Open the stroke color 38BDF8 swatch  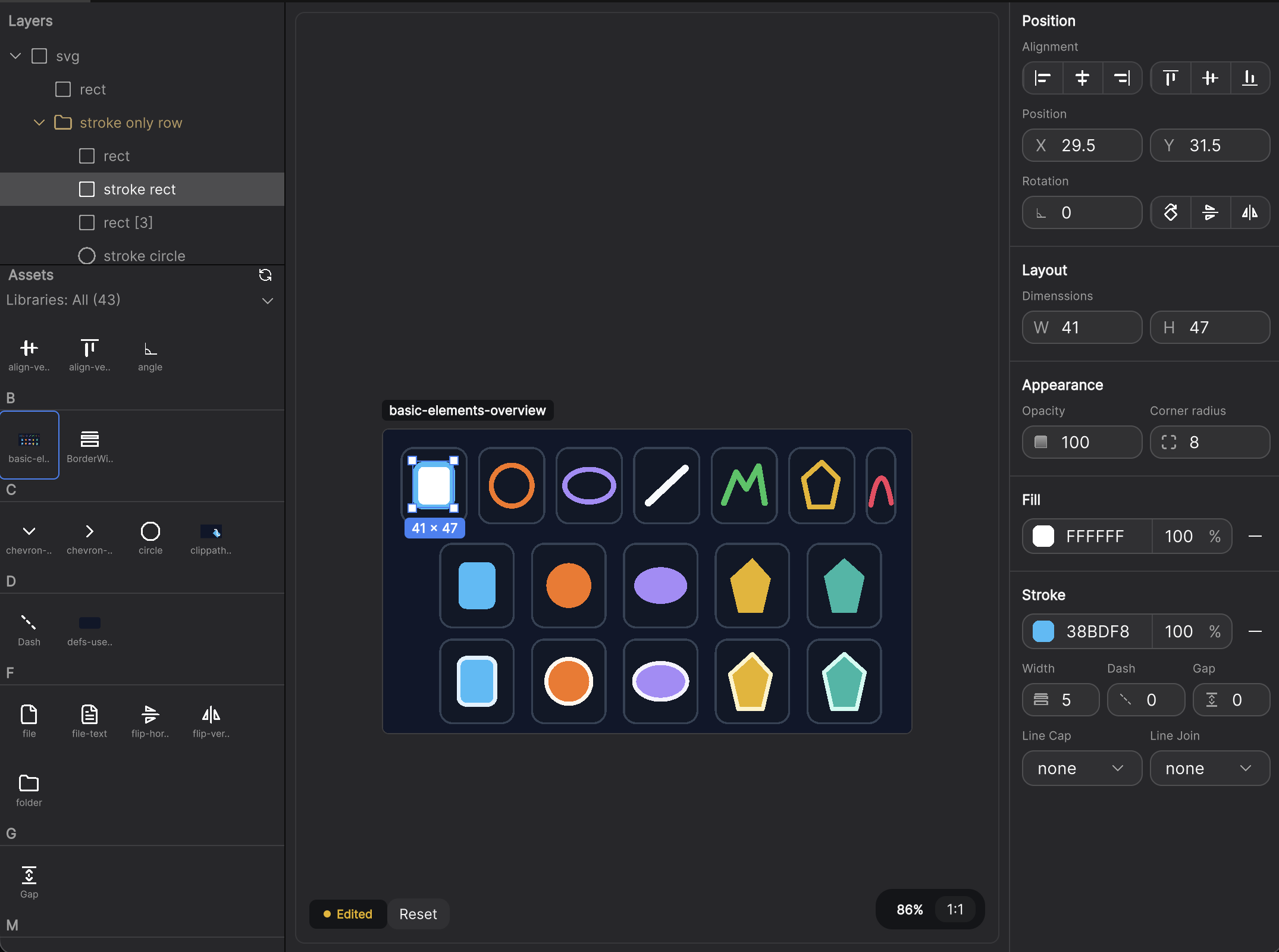pyautogui.click(x=1042, y=631)
